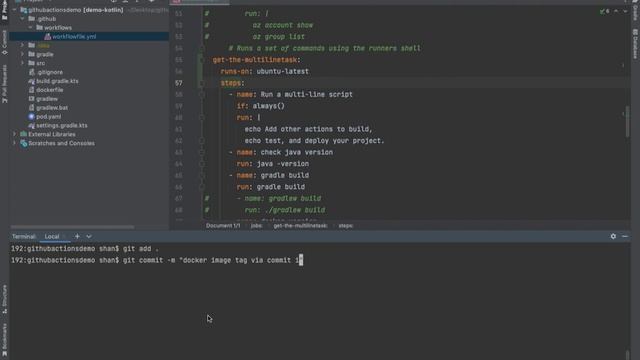
Task: Click 'run: java -version' line
Action: pyautogui.click(x=273, y=164)
